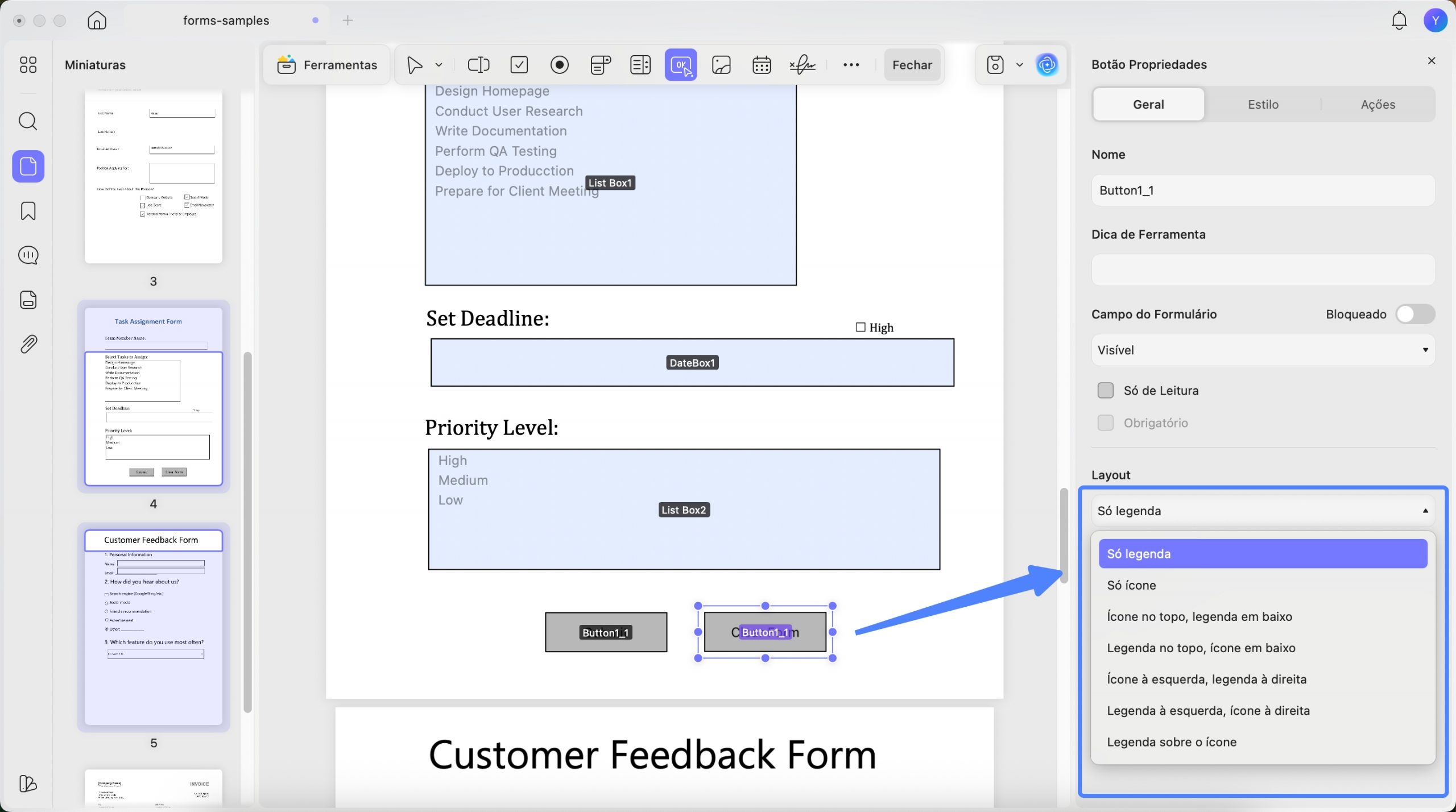
Task: Open the AI assistant icon
Action: pos(1047,65)
